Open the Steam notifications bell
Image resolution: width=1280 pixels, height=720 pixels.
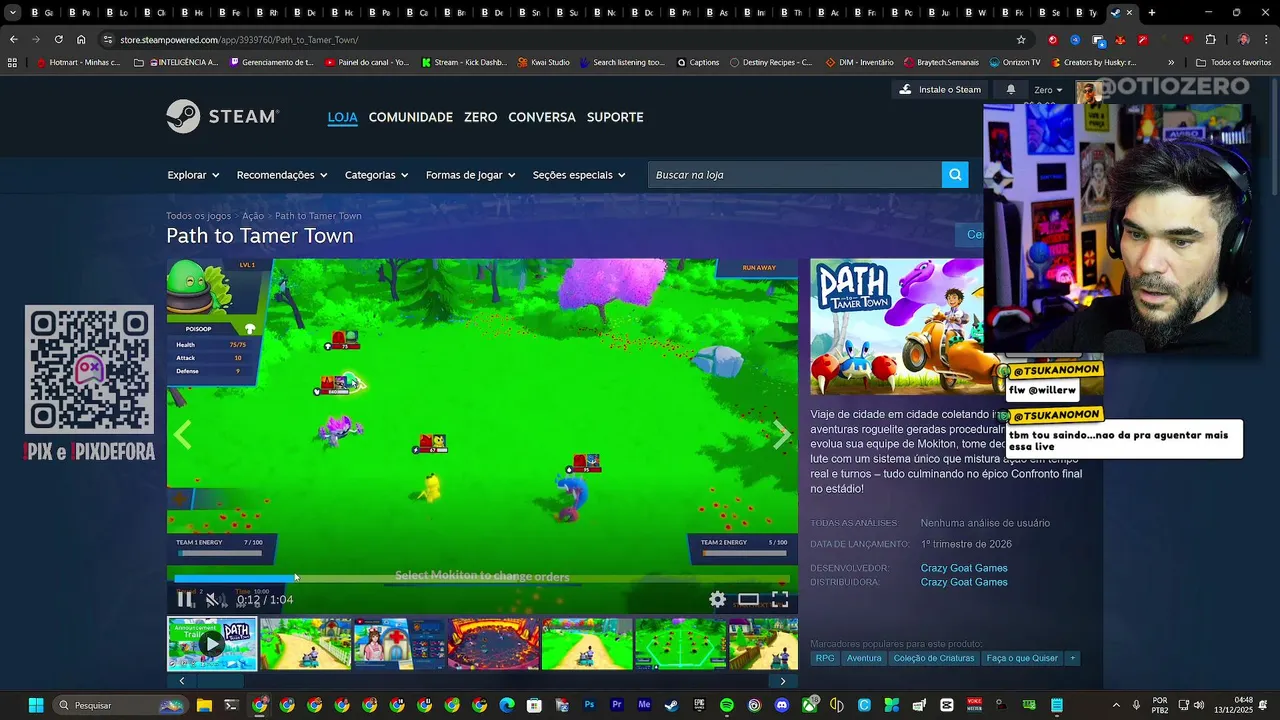(1010, 89)
